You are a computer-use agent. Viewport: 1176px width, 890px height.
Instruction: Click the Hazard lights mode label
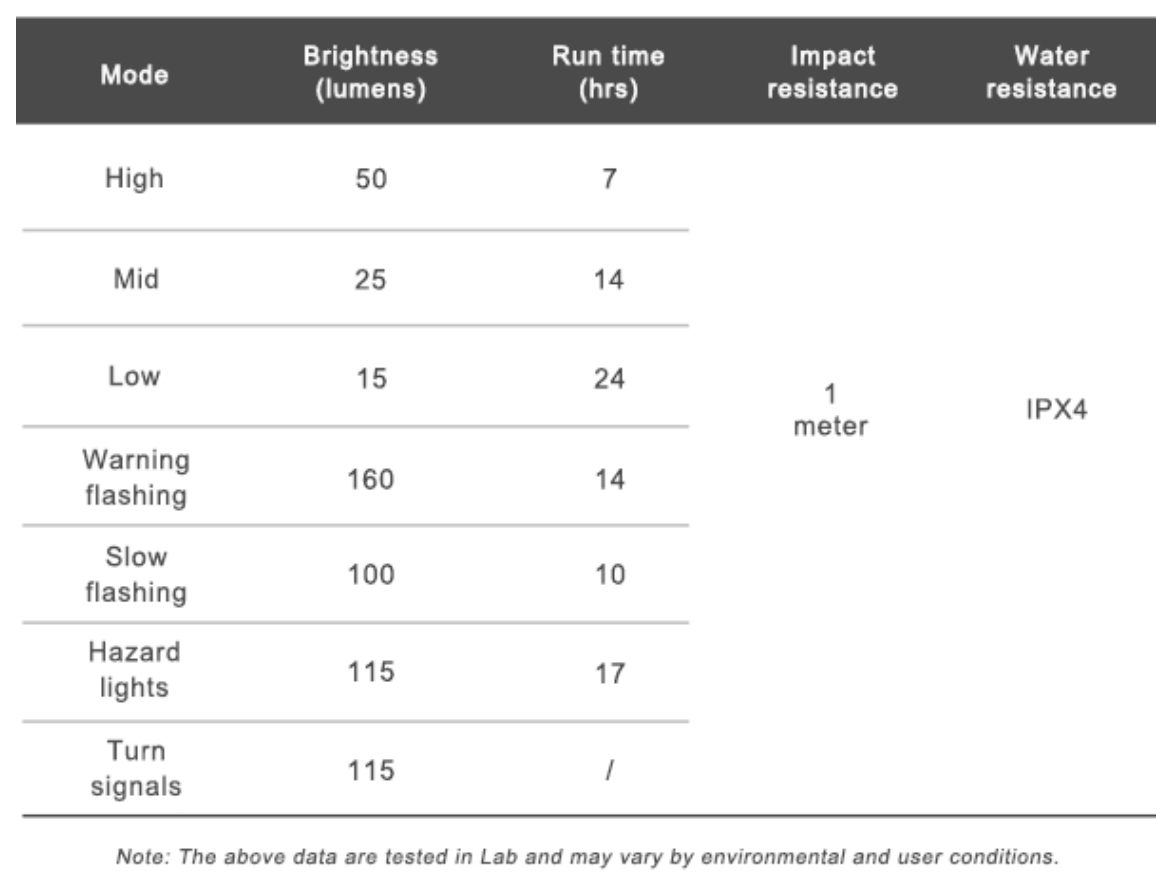pos(134,673)
